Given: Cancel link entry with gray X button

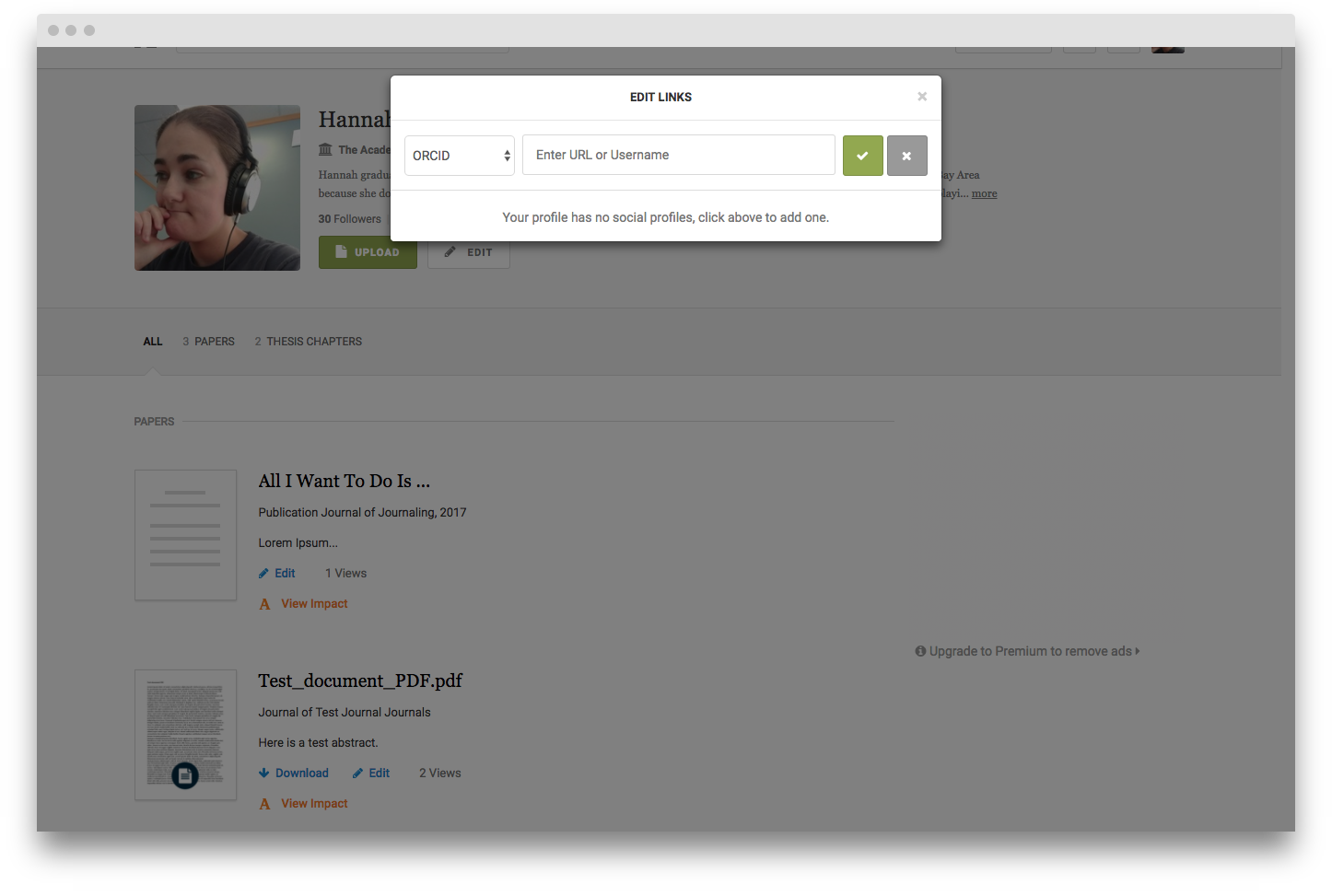Looking at the screenshot, I should point(906,156).
